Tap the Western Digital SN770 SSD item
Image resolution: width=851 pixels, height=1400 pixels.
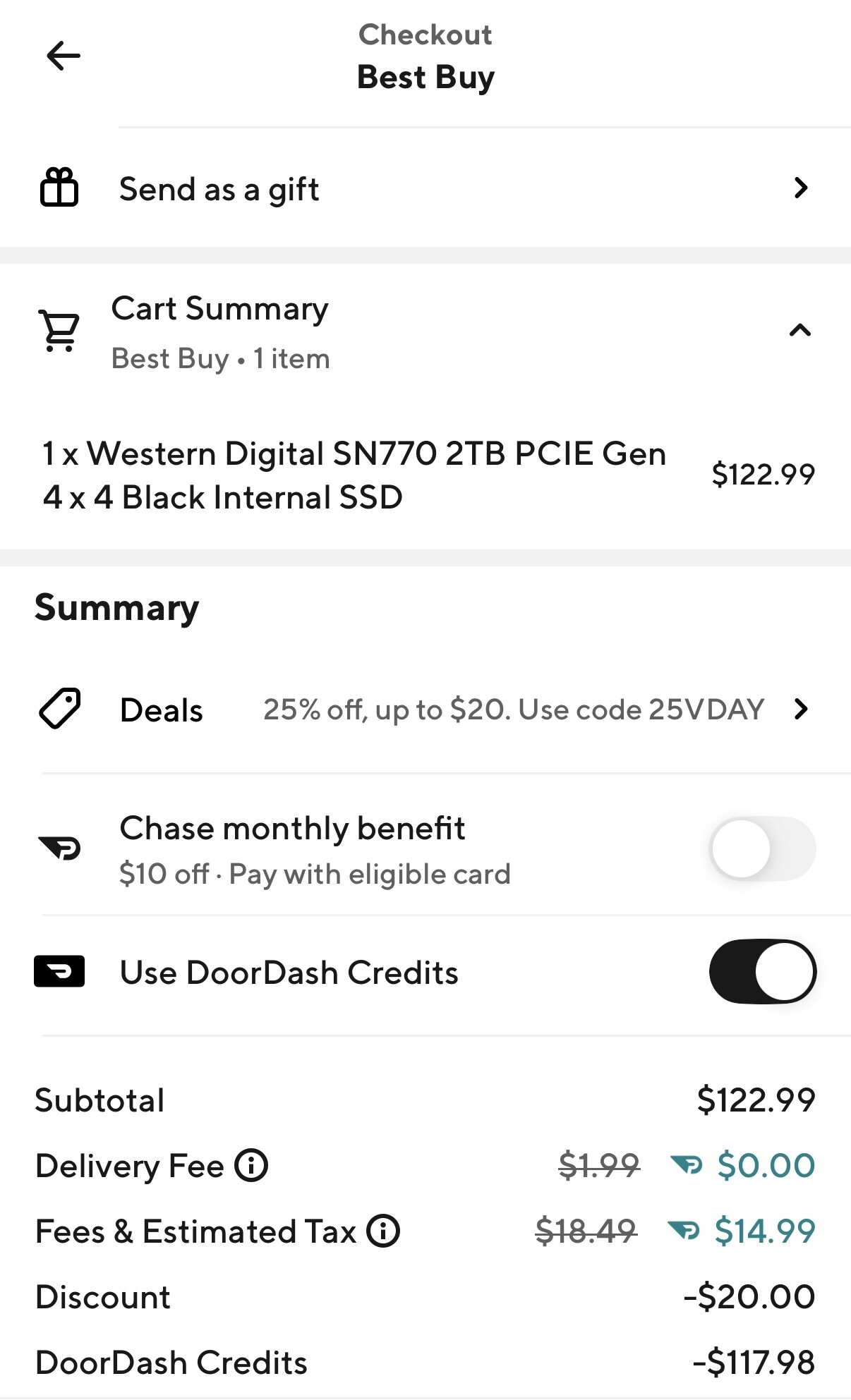pyautogui.click(x=354, y=475)
